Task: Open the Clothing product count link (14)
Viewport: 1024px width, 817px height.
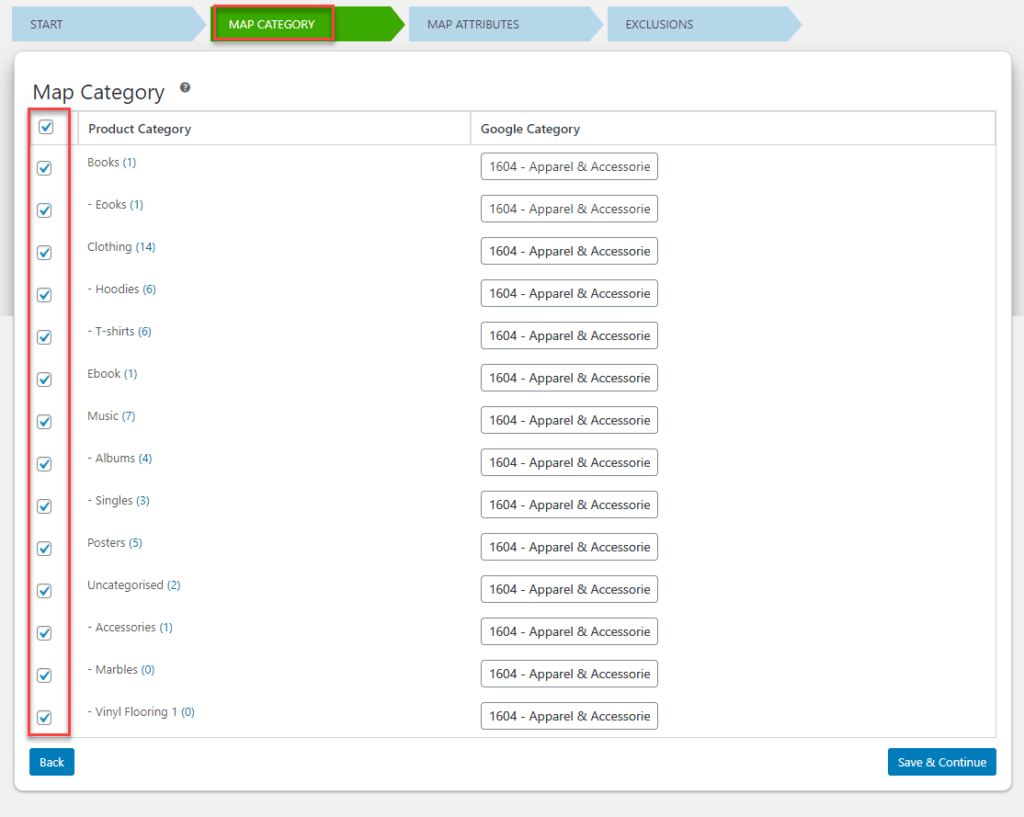Action: [146, 247]
